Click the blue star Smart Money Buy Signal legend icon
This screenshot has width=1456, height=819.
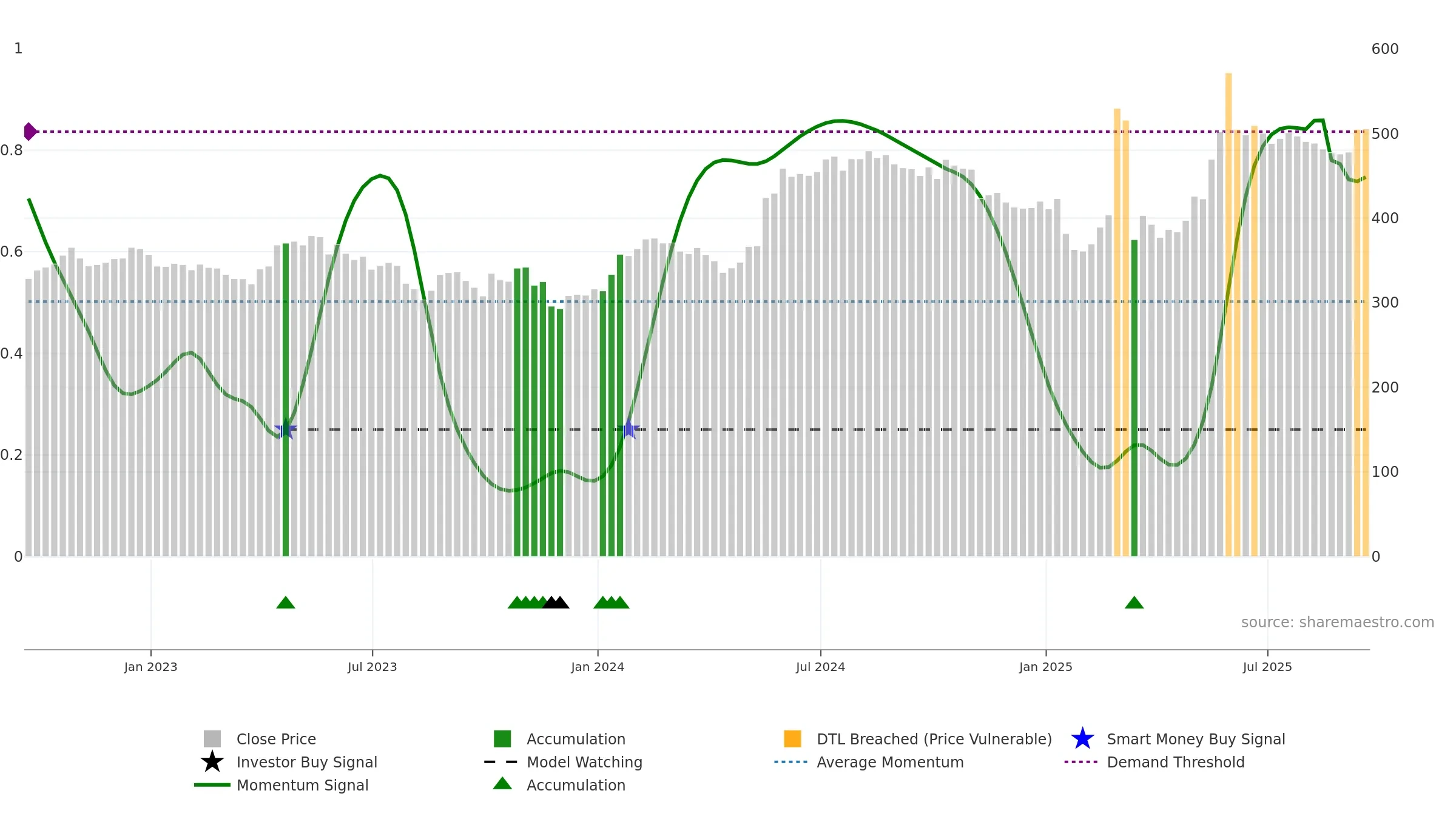[x=1082, y=739]
